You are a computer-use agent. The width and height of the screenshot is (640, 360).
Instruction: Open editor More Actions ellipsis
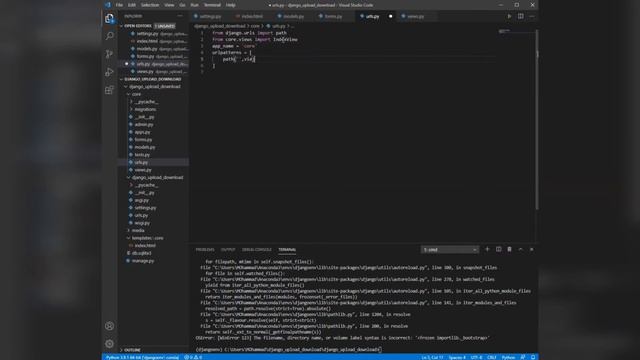(531, 16)
